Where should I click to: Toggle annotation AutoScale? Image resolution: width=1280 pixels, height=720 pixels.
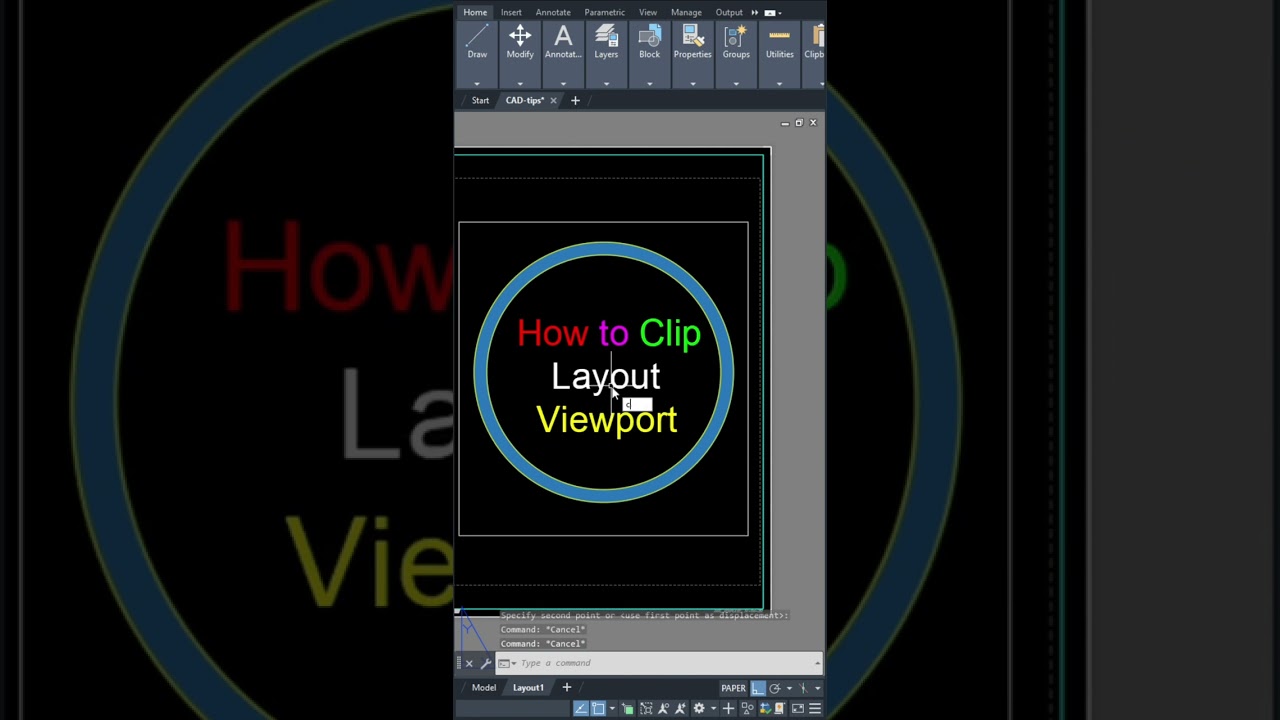681,708
